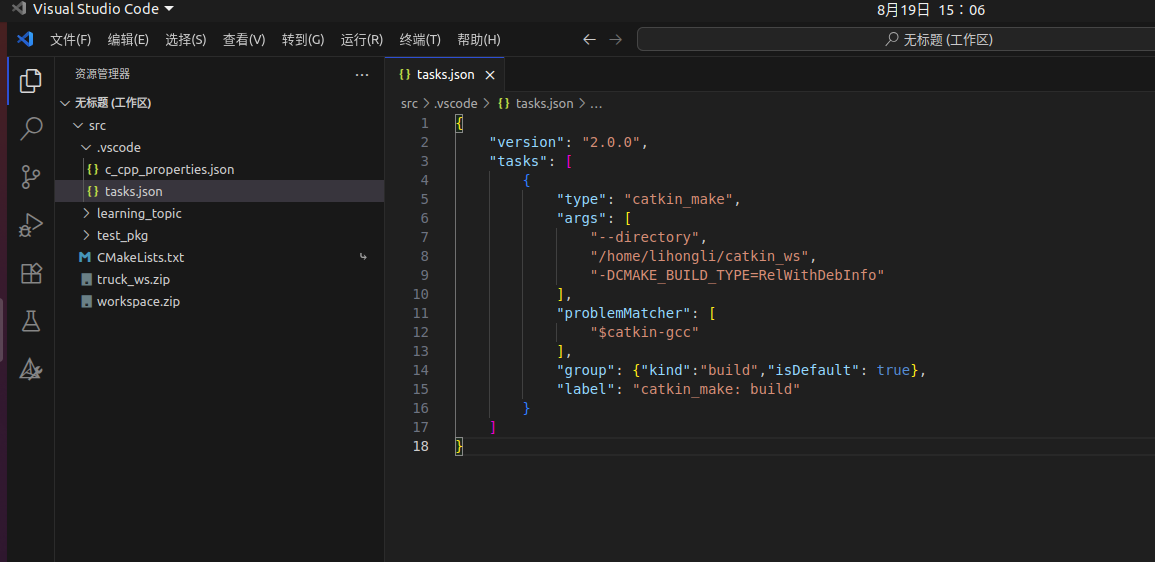This screenshot has width=1155, height=562.
Task: Go back with the left arrow
Action: pyautogui.click(x=589, y=40)
